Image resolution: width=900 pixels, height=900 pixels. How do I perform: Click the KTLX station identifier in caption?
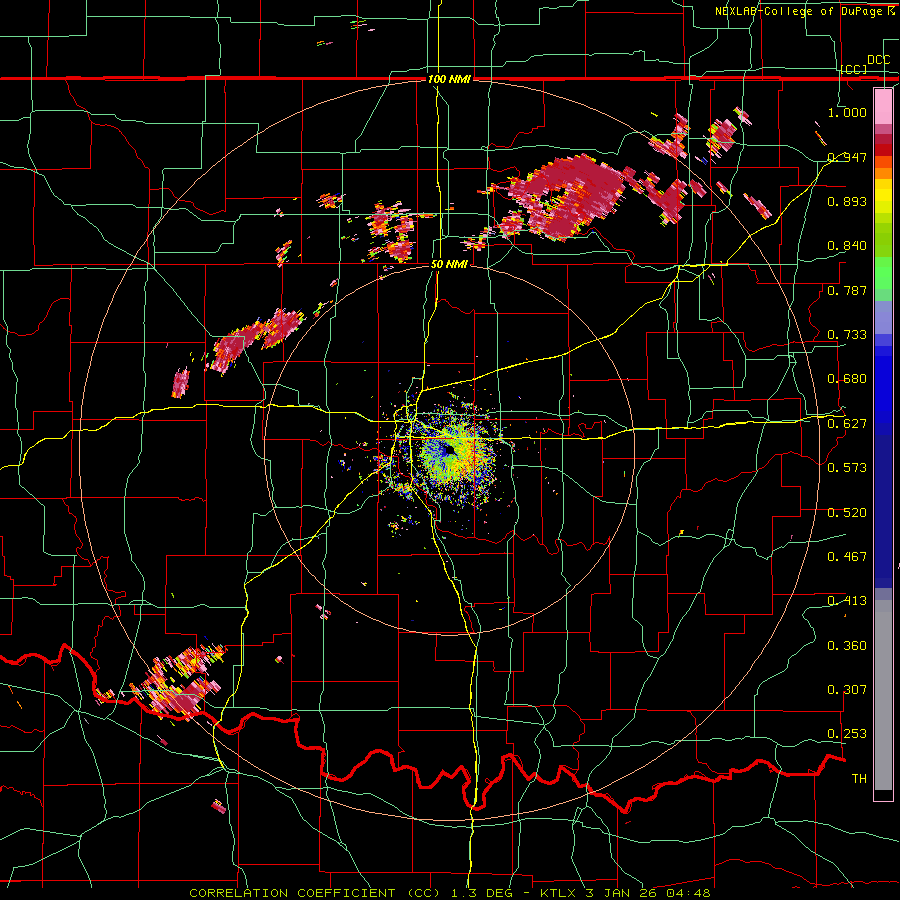click(560, 893)
